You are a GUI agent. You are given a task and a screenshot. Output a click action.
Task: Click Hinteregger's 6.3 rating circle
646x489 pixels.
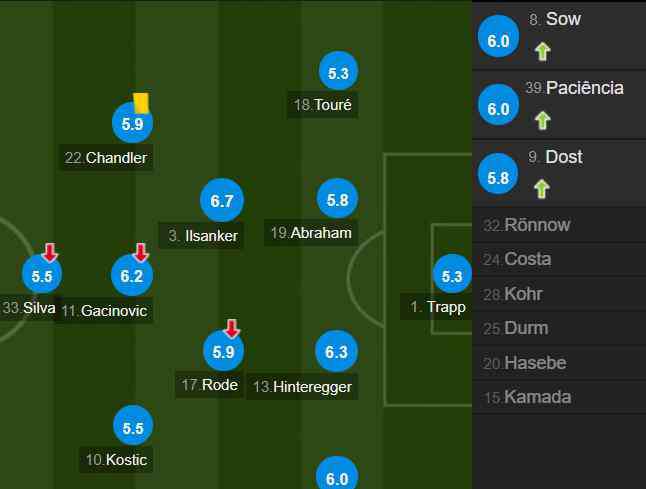pos(336,351)
